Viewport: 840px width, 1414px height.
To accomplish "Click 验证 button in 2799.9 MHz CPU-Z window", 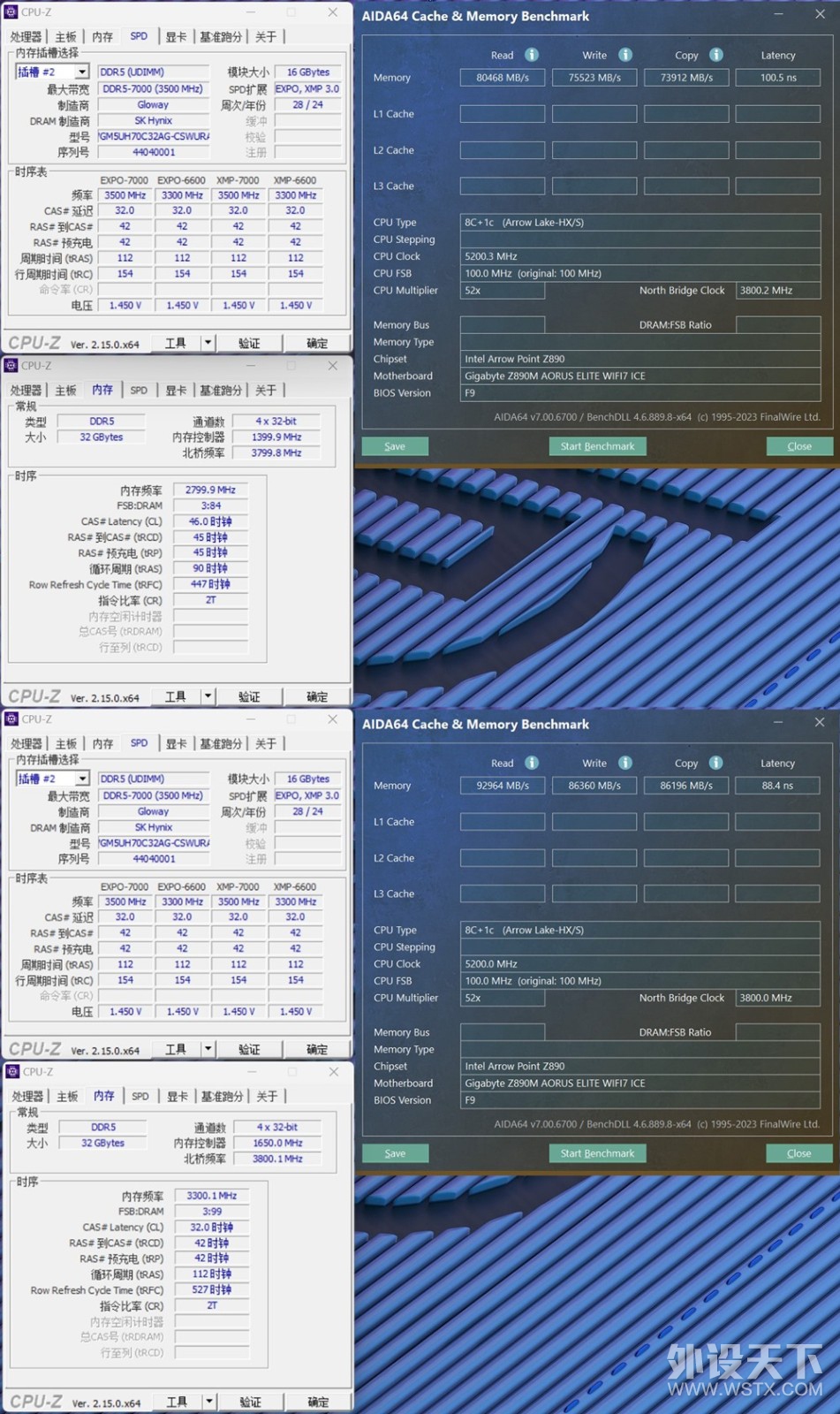I will (249, 696).
